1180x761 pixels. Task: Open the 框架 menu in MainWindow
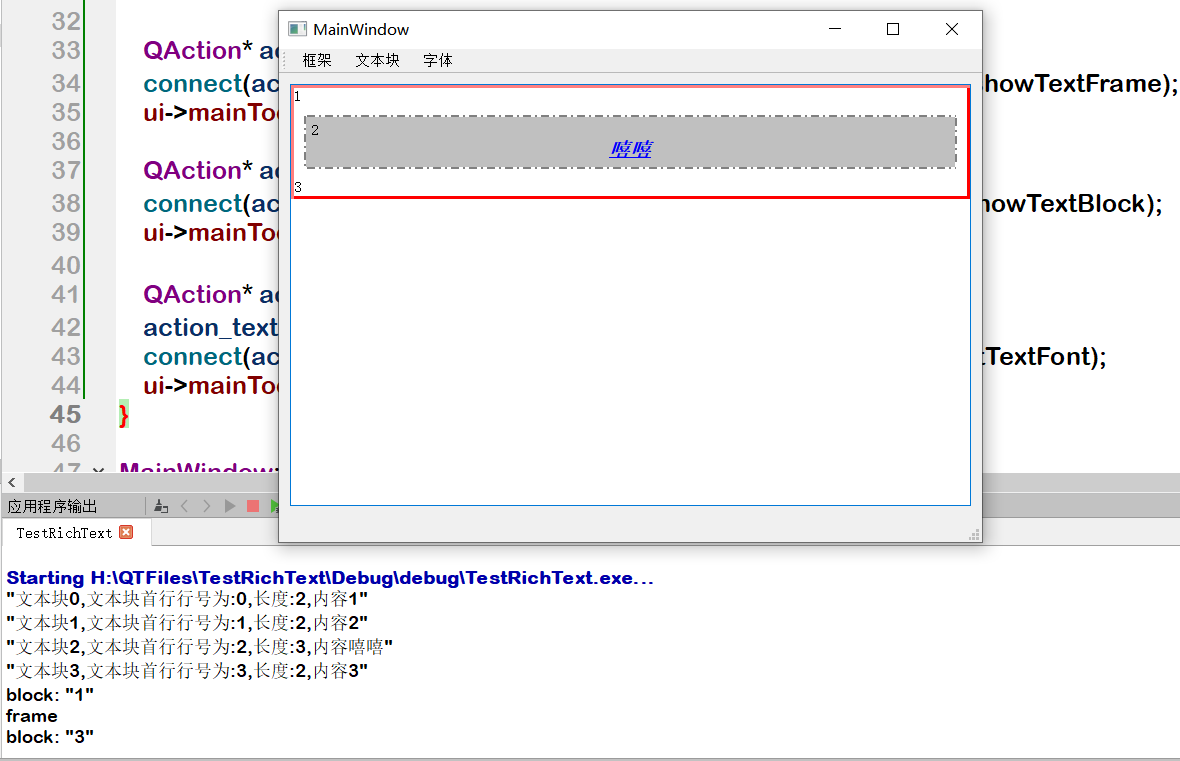tap(317, 60)
